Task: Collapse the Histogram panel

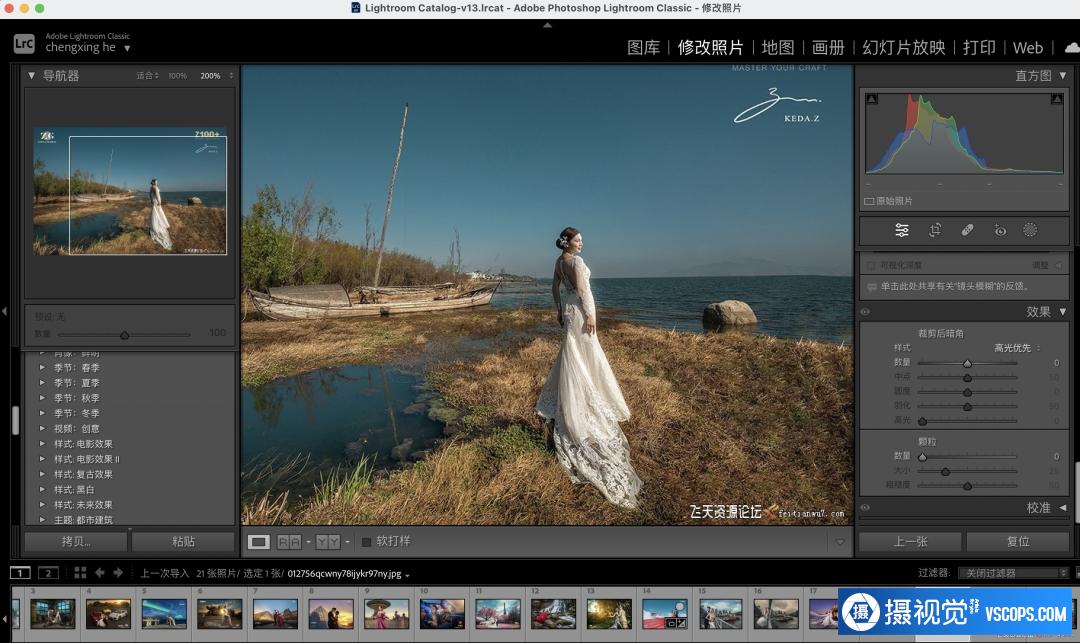Action: click(x=1063, y=75)
